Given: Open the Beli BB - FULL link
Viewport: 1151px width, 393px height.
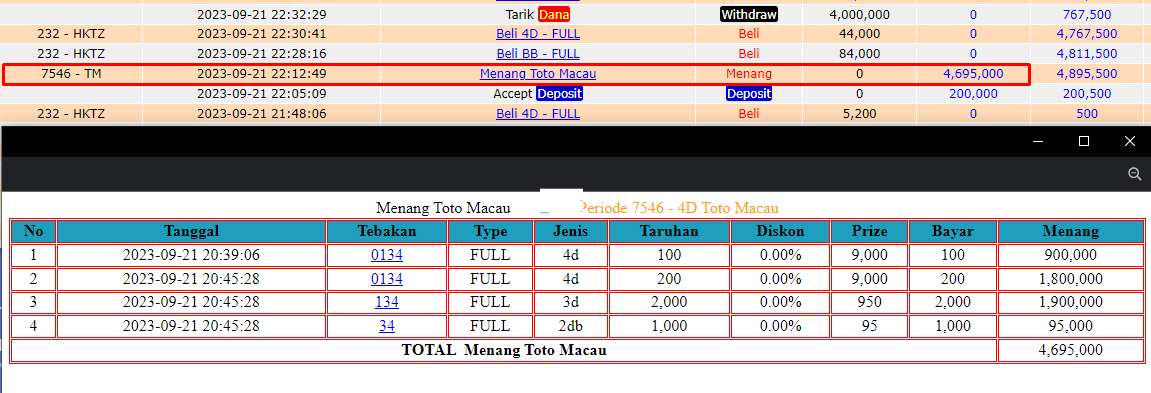Looking at the screenshot, I should pos(538,54).
